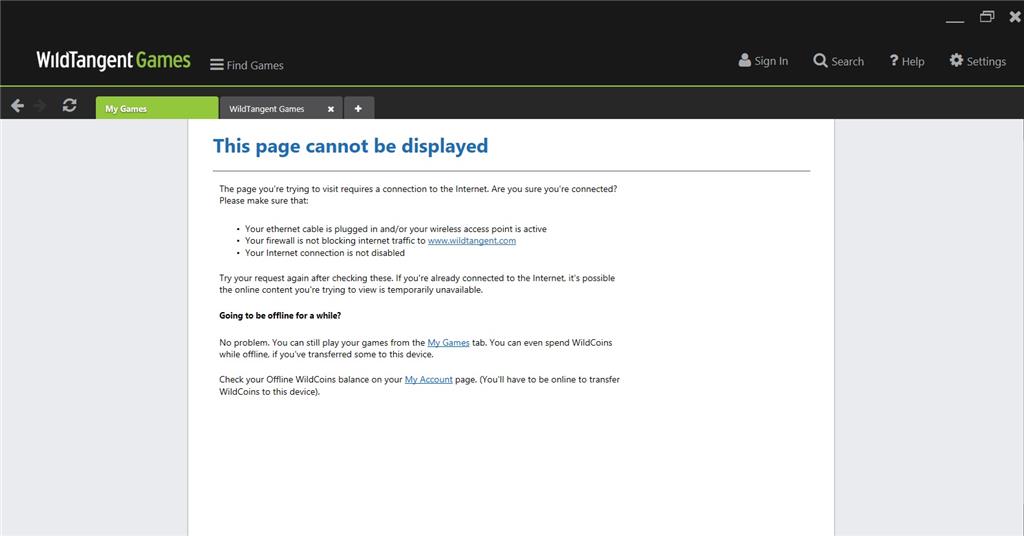Viewport: 1024px width, 536px height.
Task: Click Sign In in the header
Action: point(763,61)
